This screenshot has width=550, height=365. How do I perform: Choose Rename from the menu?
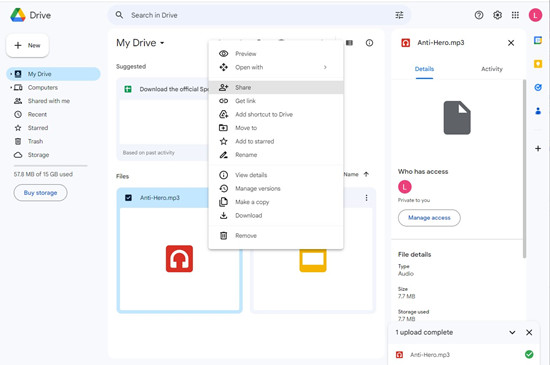coord(276,155)
